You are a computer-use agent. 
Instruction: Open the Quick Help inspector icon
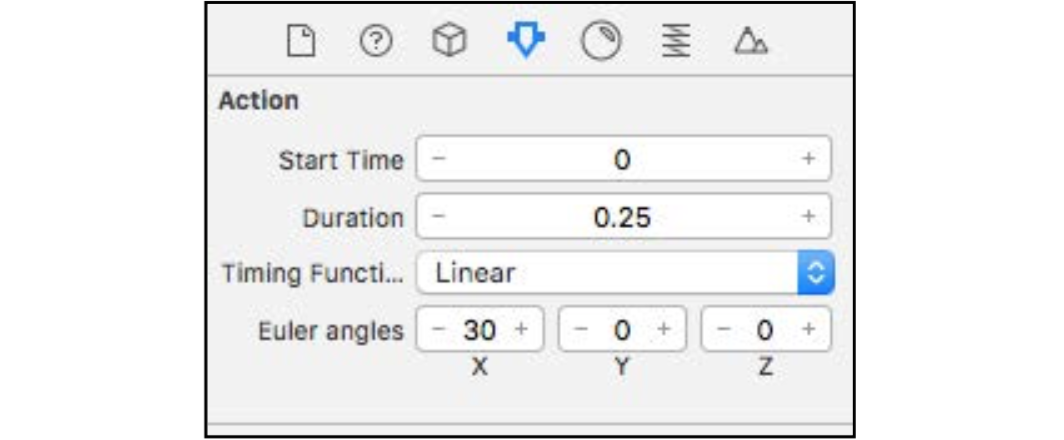click(x=375, y=42)
